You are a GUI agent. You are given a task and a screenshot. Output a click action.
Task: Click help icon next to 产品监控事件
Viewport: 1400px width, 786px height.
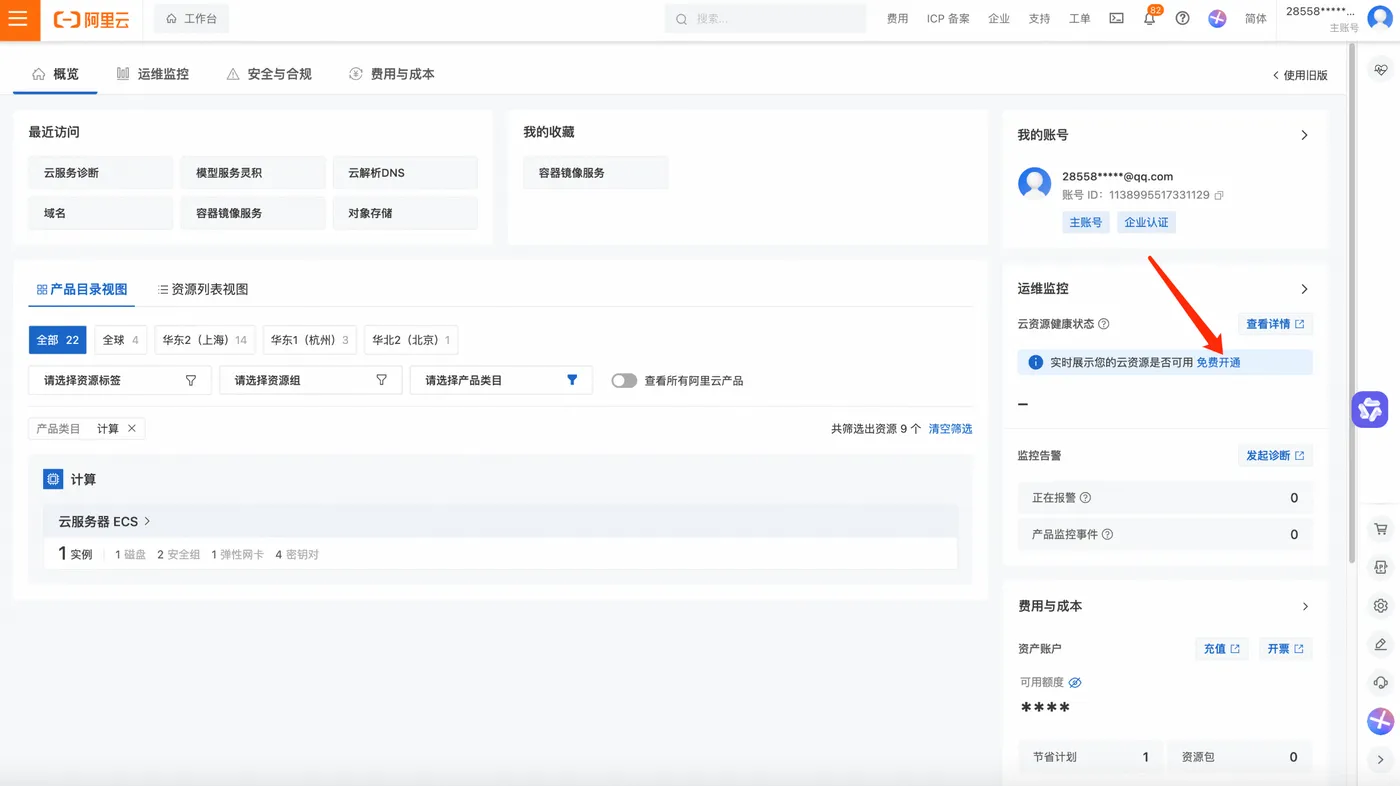coord(1107,535)
